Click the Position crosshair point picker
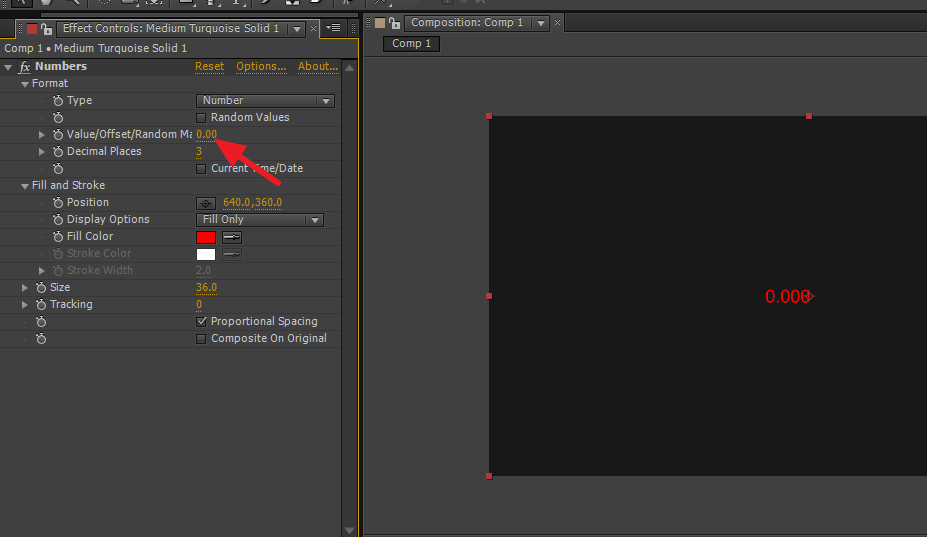Viewport: 927px width, 537px height. click(x=206, y=203)
